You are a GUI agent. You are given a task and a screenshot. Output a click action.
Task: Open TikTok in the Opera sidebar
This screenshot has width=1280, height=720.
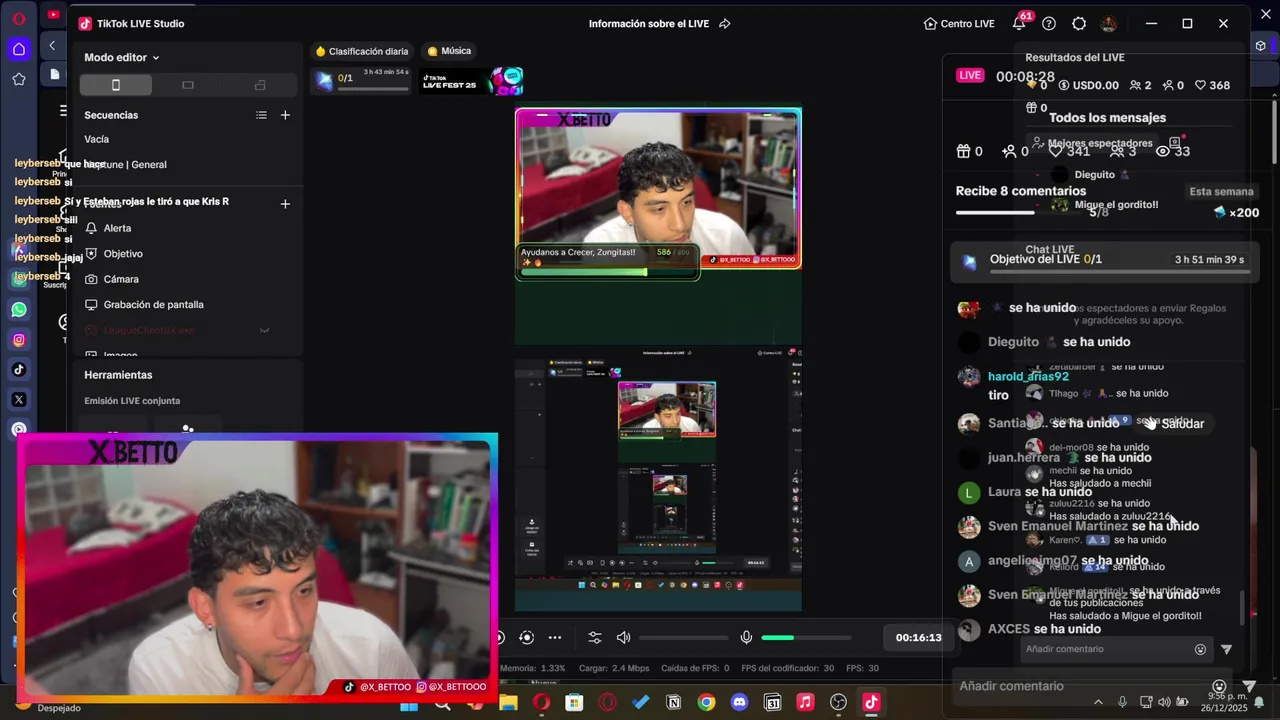19,370
